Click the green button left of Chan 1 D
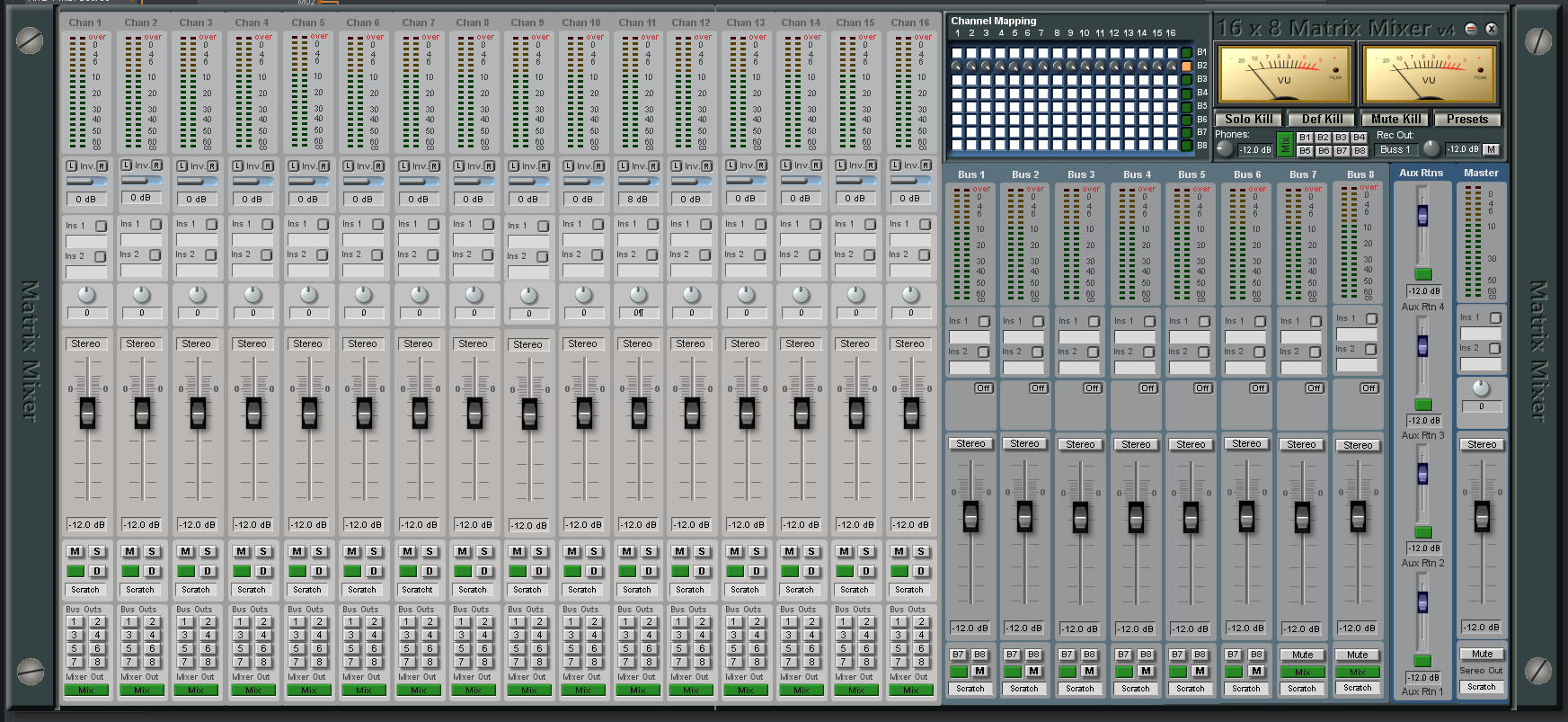This screenshot has height=722, width=1568. coord(75,571)
